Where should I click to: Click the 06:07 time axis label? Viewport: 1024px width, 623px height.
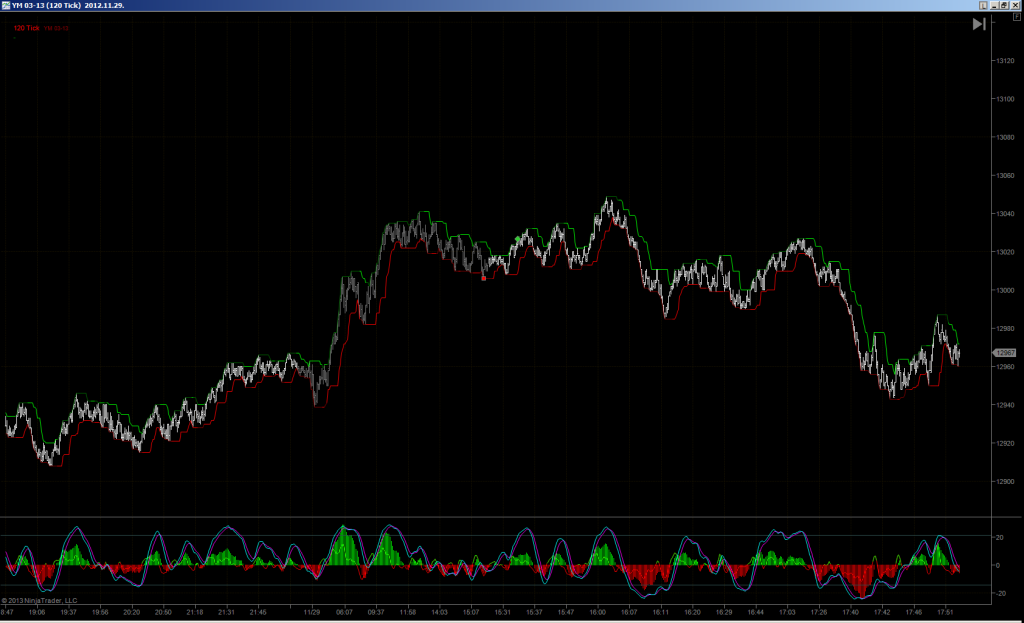(344, 613)
